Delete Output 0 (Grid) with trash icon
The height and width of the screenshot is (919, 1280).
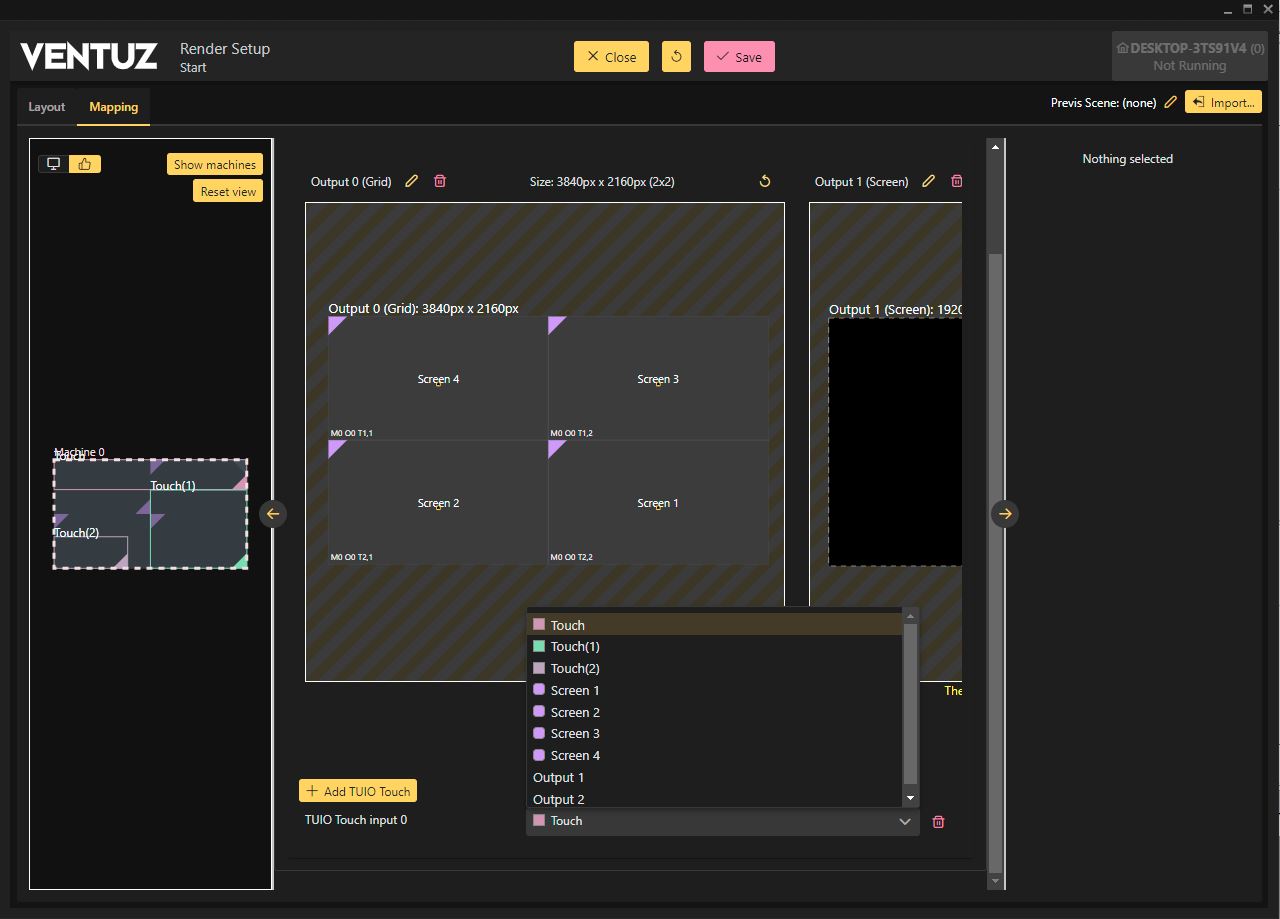440,181
